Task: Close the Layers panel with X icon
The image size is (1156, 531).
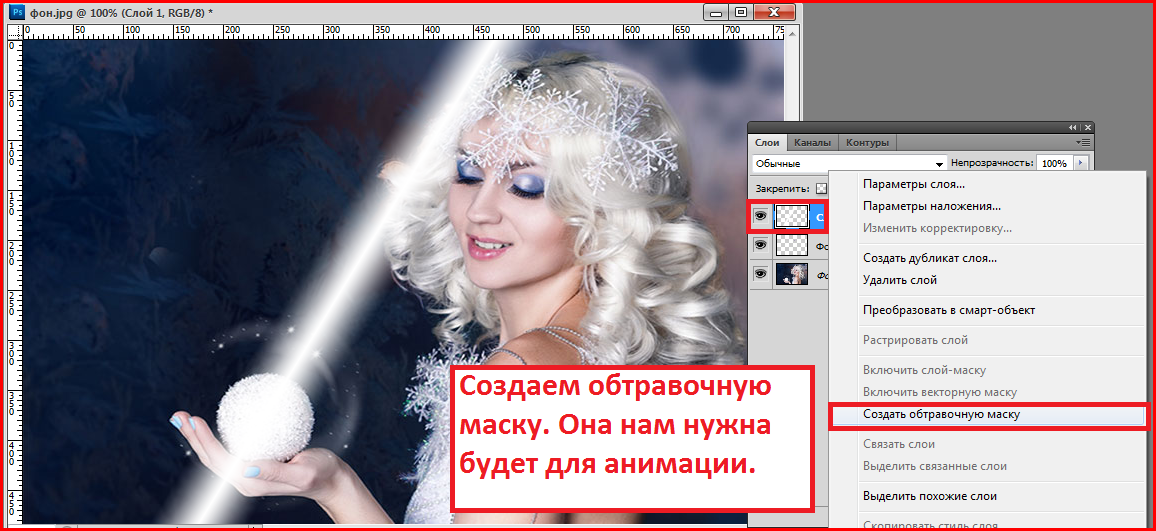Action: point(1087,127)
